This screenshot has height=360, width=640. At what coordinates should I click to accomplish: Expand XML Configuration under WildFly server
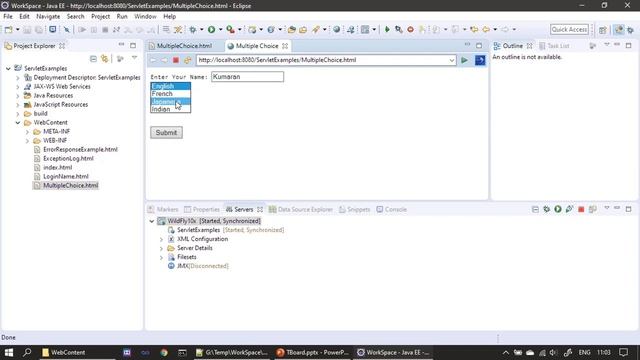click(x=161, y=240)
